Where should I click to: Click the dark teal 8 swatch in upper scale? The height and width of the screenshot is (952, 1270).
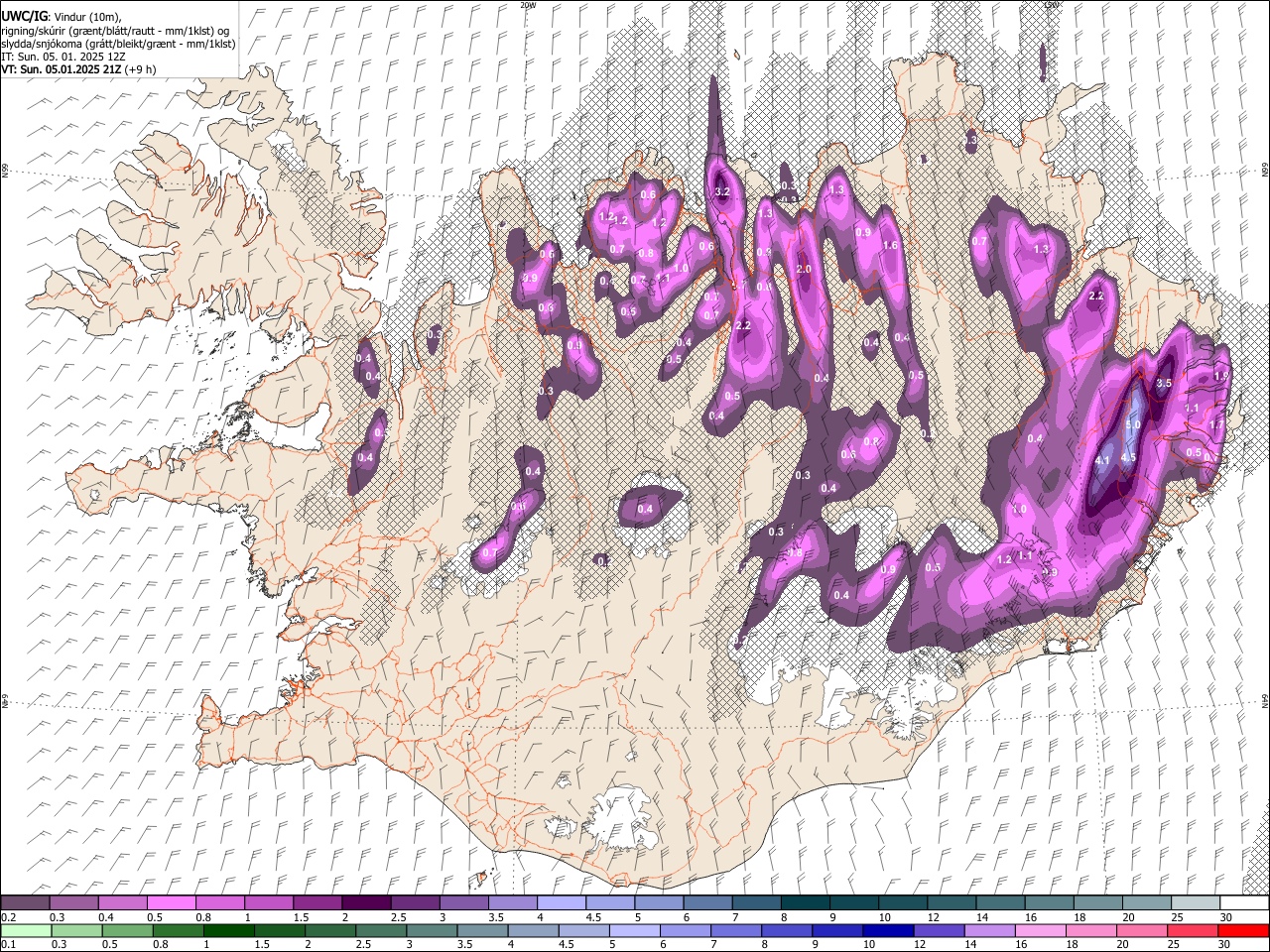coord(805,903)
